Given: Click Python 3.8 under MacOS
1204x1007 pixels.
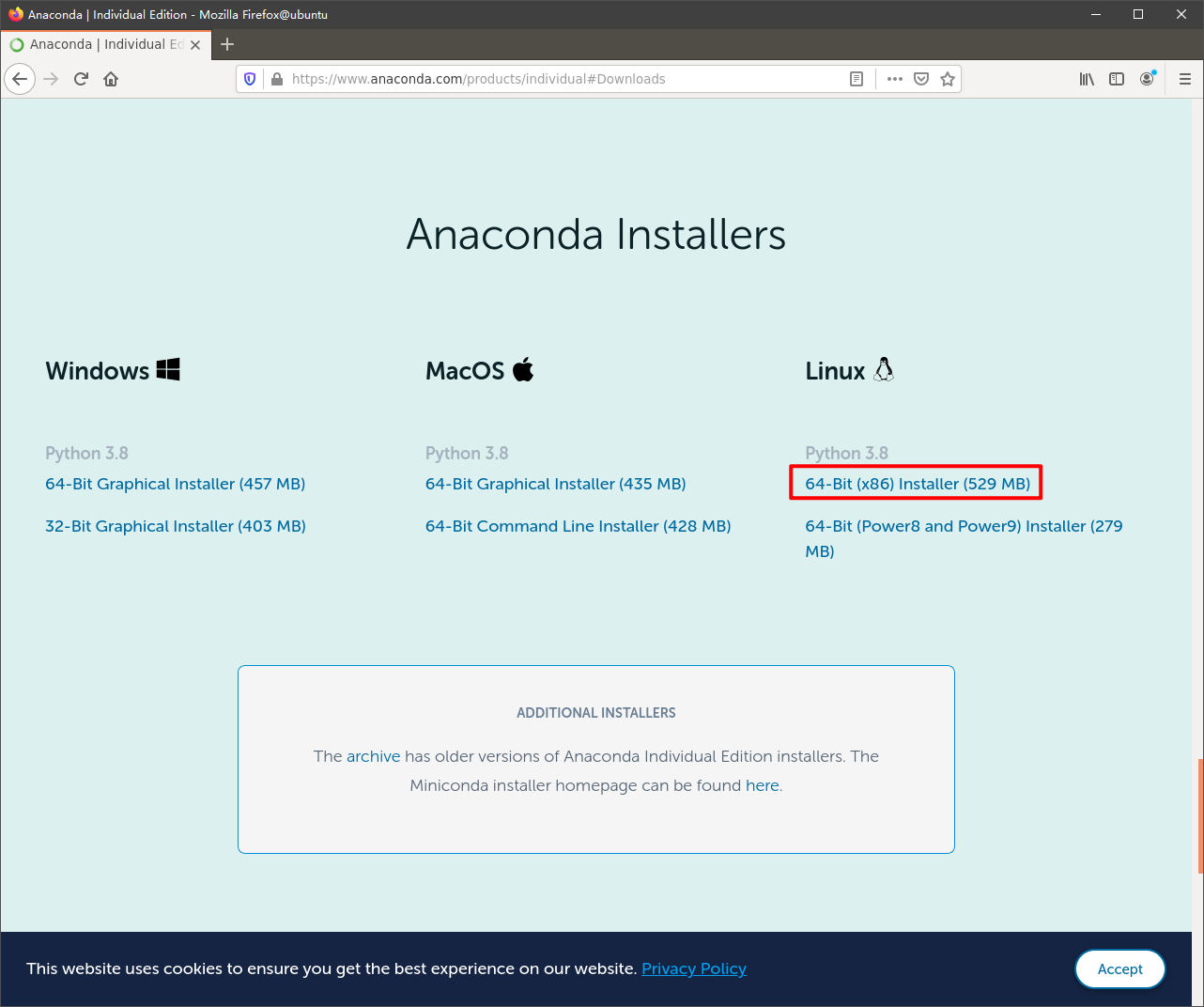Looking at the screenshot, I should click(x=467, y=453).
